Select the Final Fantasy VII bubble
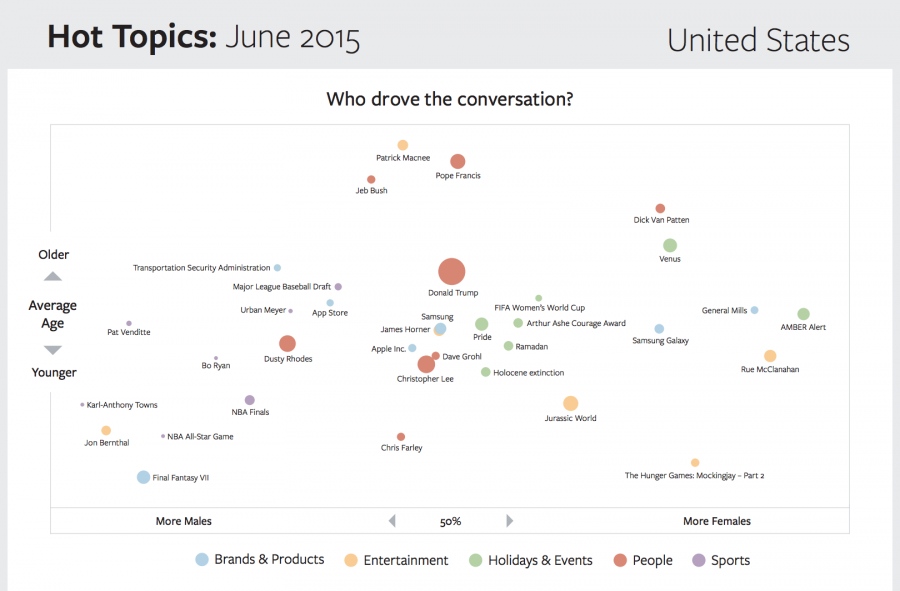Screen dimensions: 900x591 144,477
